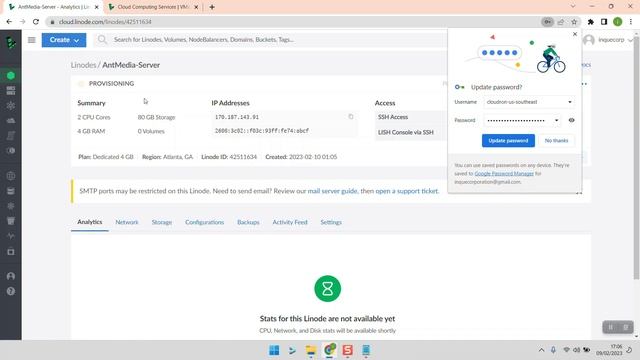The height and width of the screenshot is (360, 640).
Task: Open the red S app in taskbar
Action: [x=347, y=350]
